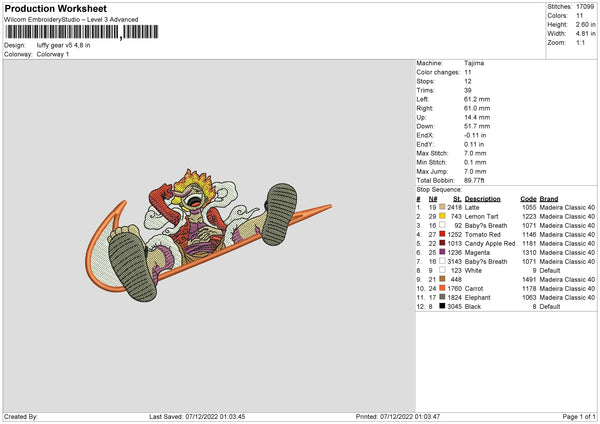Image resolution: width=600 pixels, height=424 pixels.
Task: Click the EndY value '0.11 in'
Action: 474,144
